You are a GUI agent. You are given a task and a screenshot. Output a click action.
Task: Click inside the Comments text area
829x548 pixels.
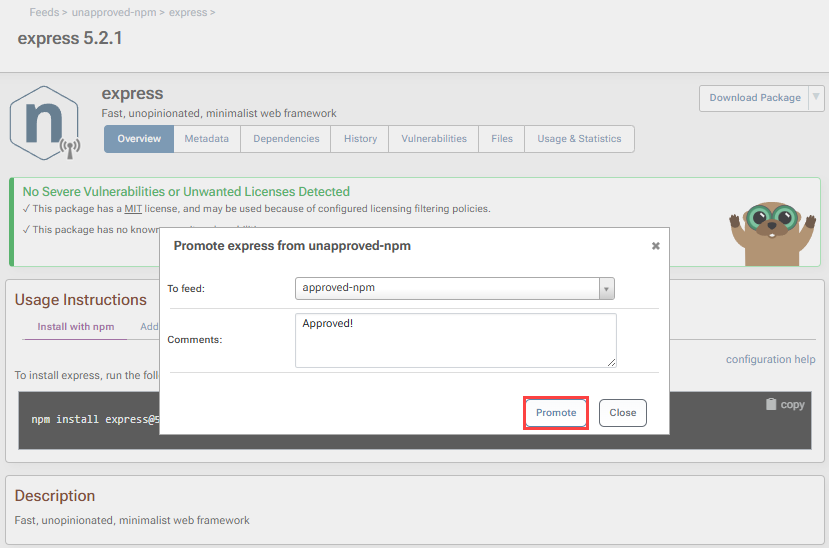pos(455,340)
